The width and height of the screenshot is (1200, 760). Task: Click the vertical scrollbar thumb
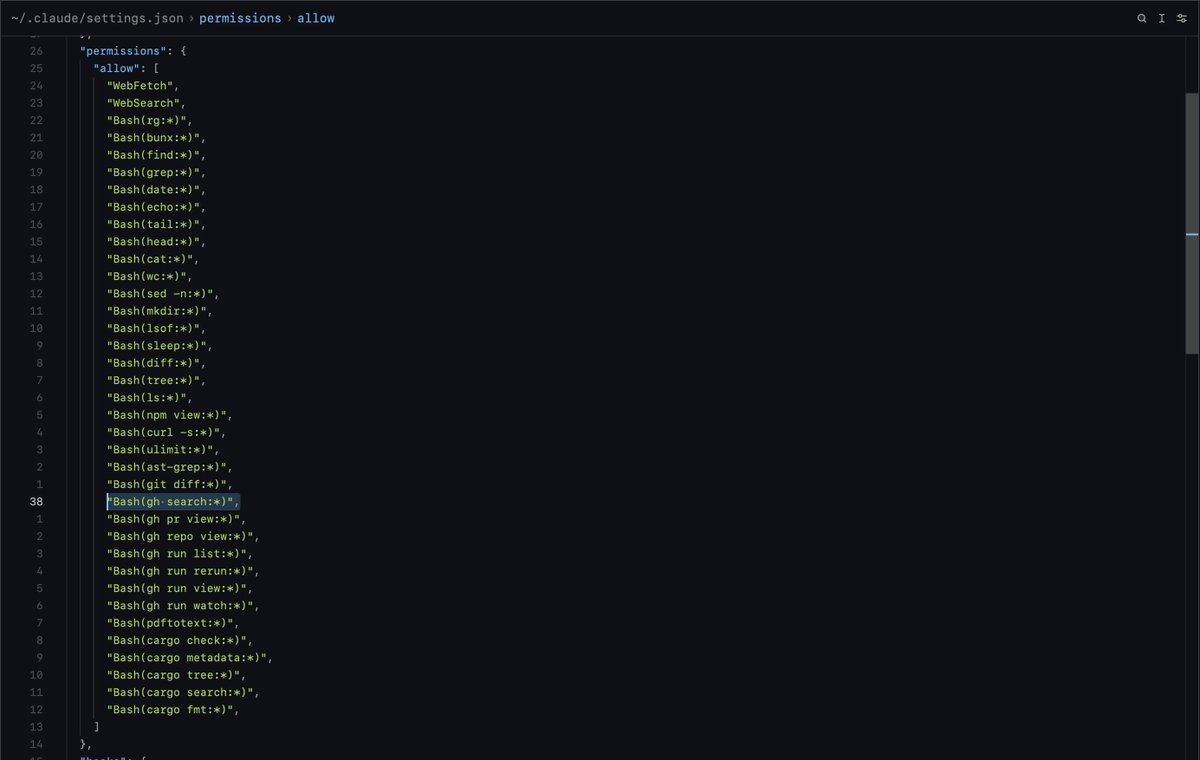[x=1192, y=223]
